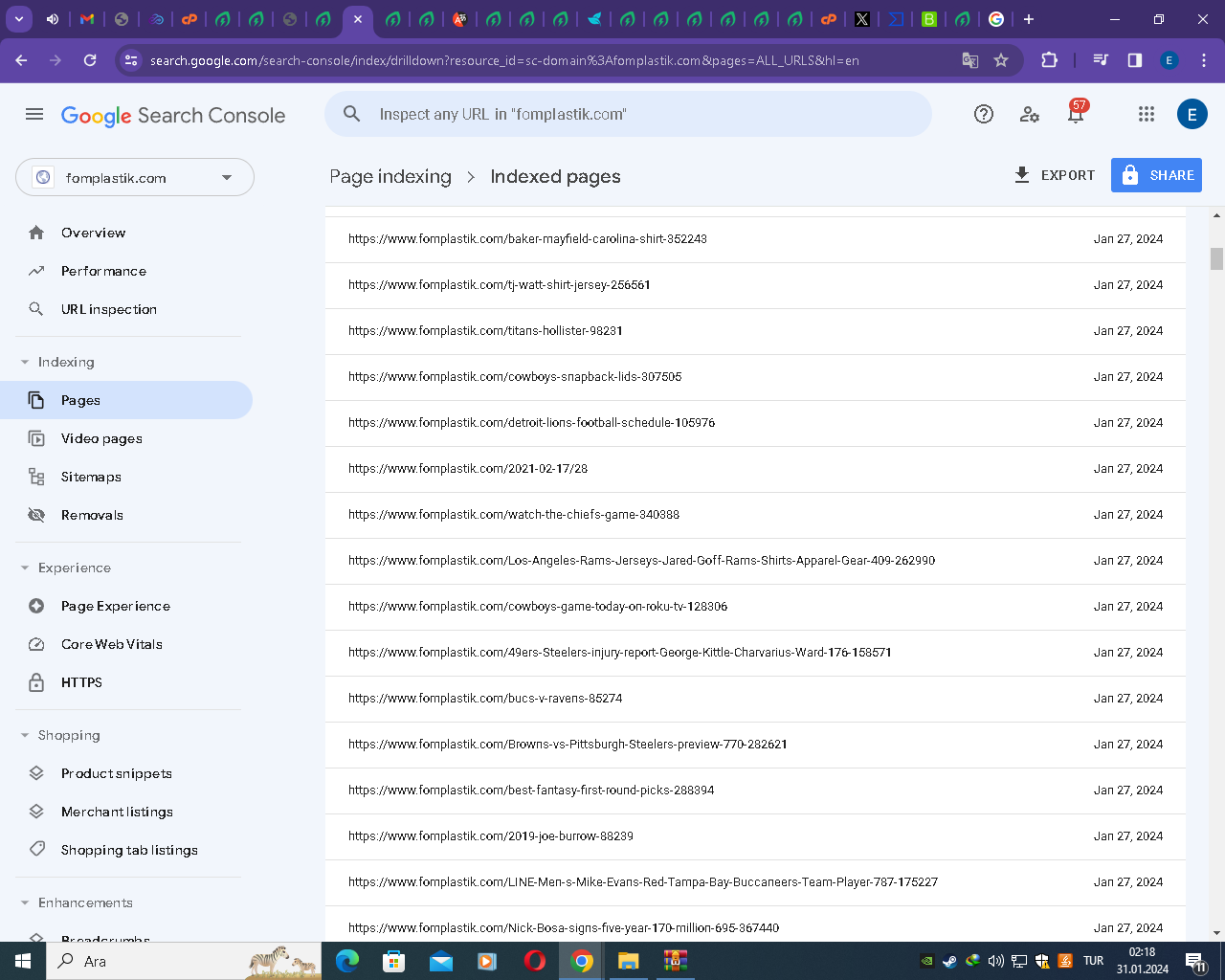This screenshot has width=1225, height=980.
Task: Open the Performance report
Action: pyautogui.click(x=126, y=271)
